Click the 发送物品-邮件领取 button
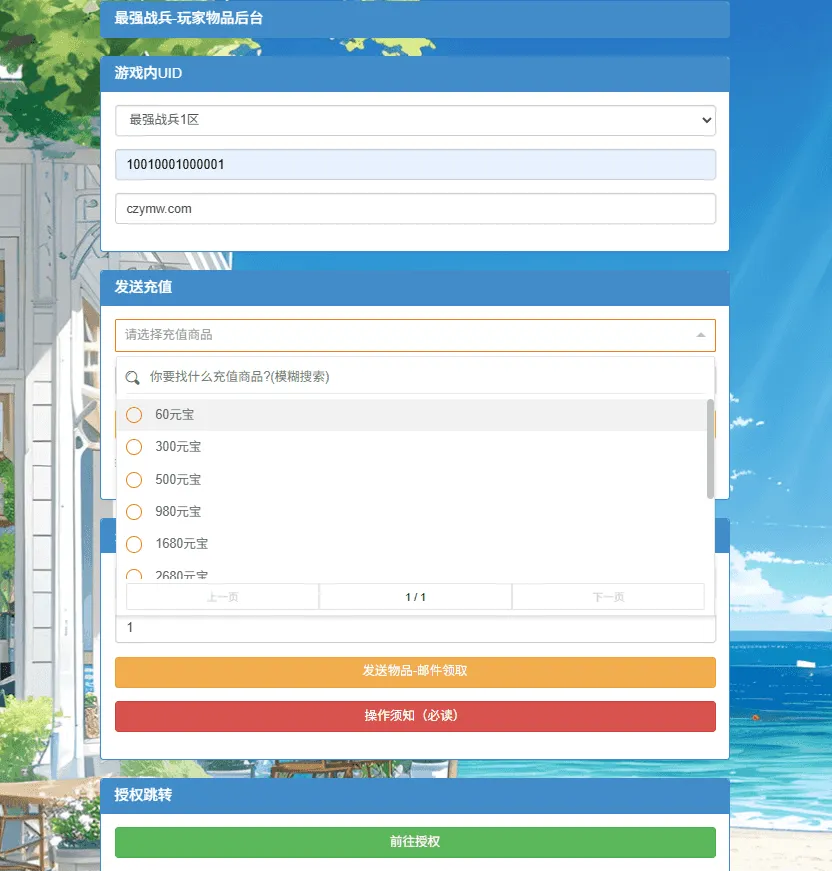 415,672
